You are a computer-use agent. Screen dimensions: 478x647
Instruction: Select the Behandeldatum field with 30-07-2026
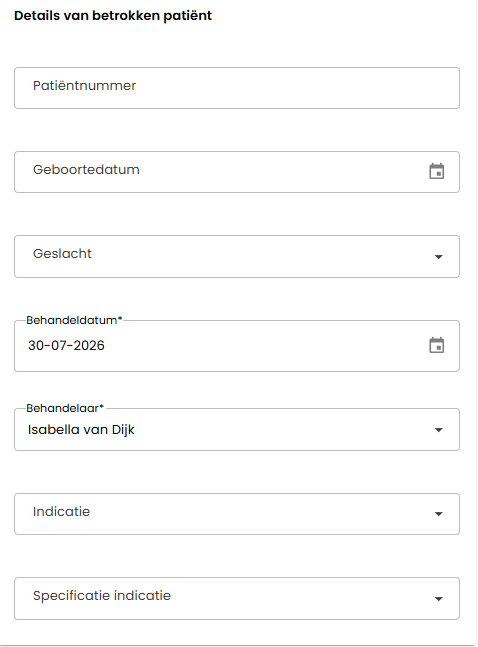click(237, 346)
